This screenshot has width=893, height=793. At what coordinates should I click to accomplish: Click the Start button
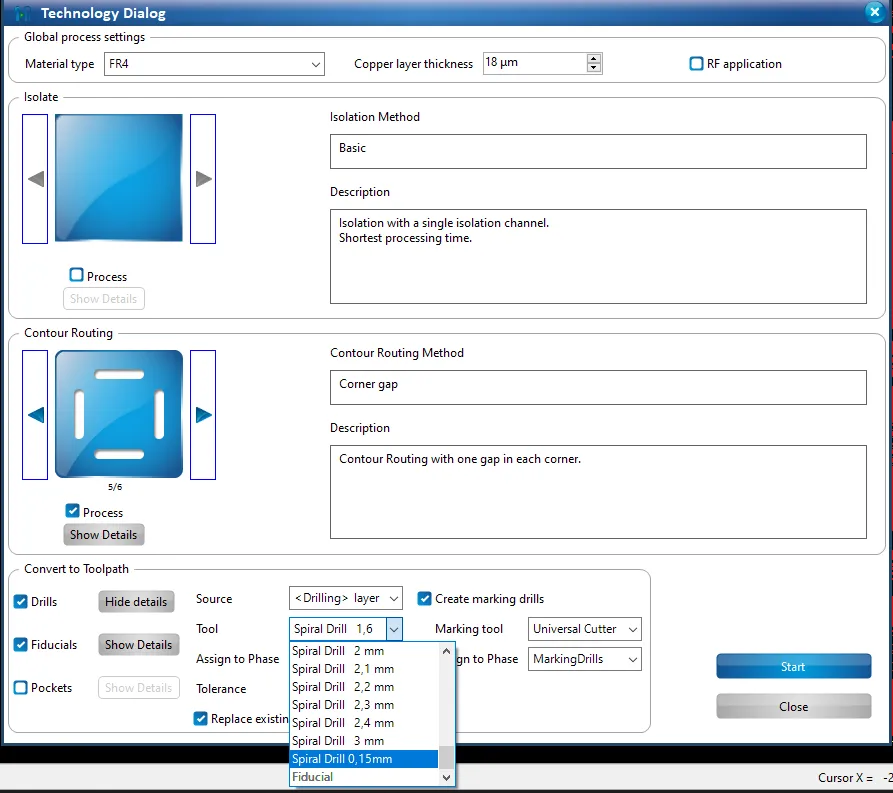click(x=793, y=667)
